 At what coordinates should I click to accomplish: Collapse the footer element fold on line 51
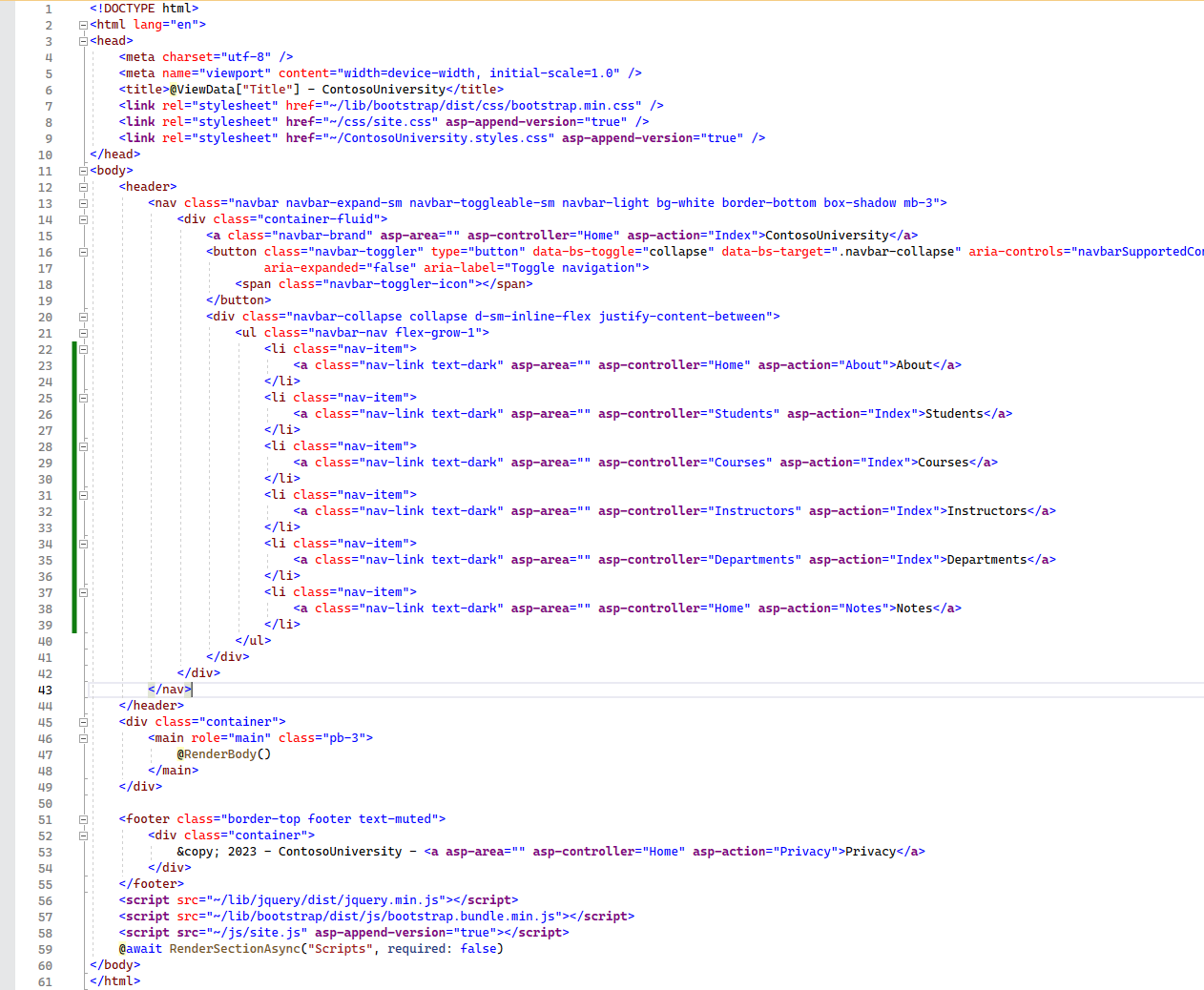[83, 819]
